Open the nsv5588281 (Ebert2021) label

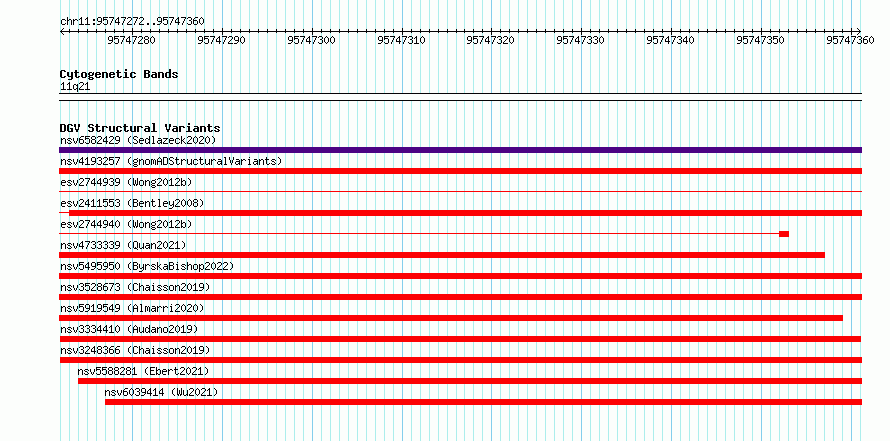[x=144, y=371]
